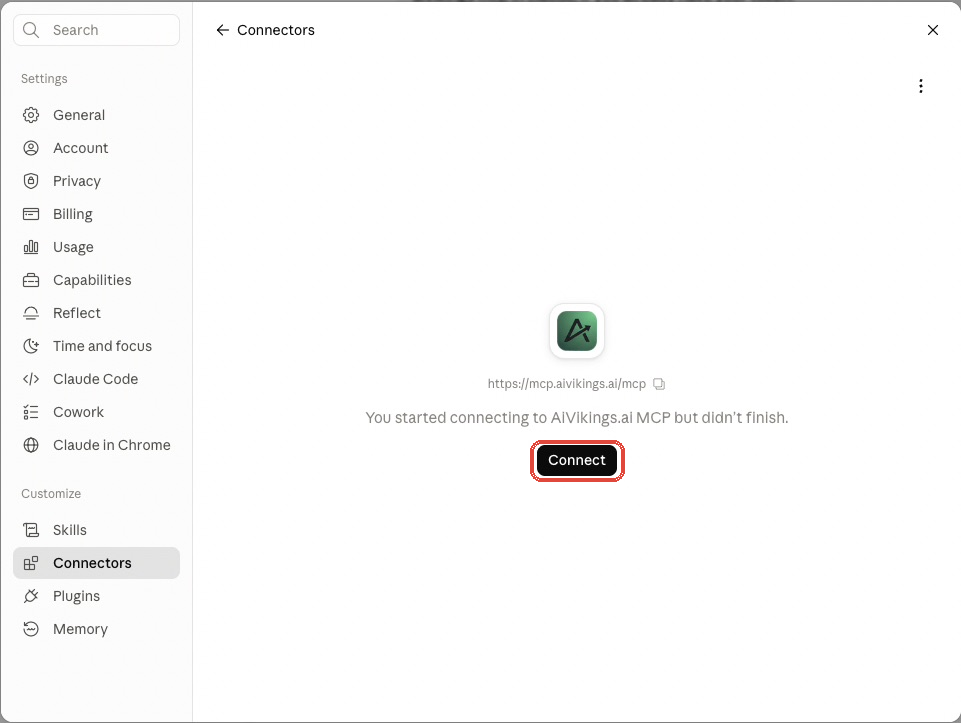Click the Plugins plug icon

pyautogui.click(x=31, y=596)
